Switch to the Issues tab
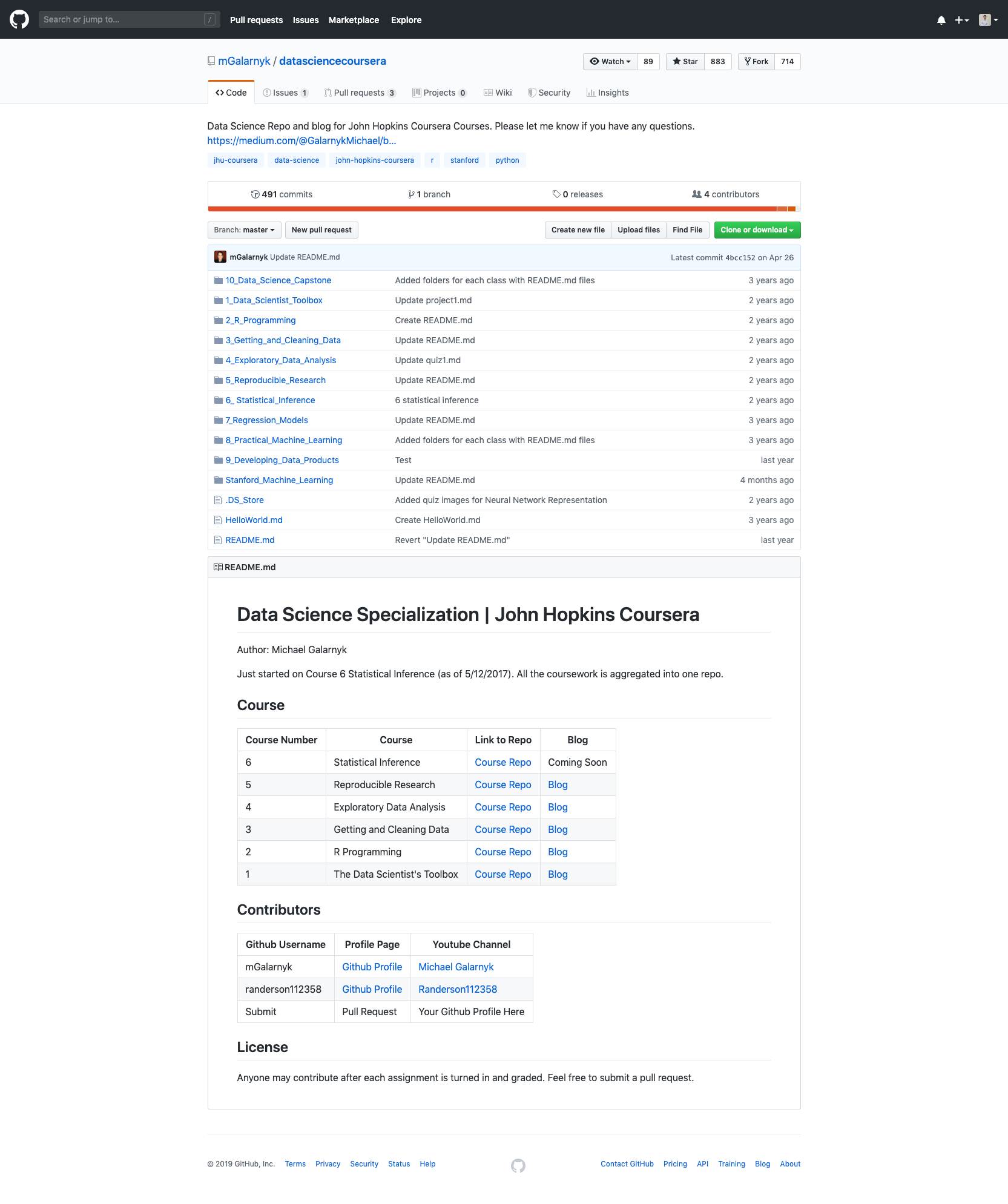Screen dimensions: 1008x1204 286,93
